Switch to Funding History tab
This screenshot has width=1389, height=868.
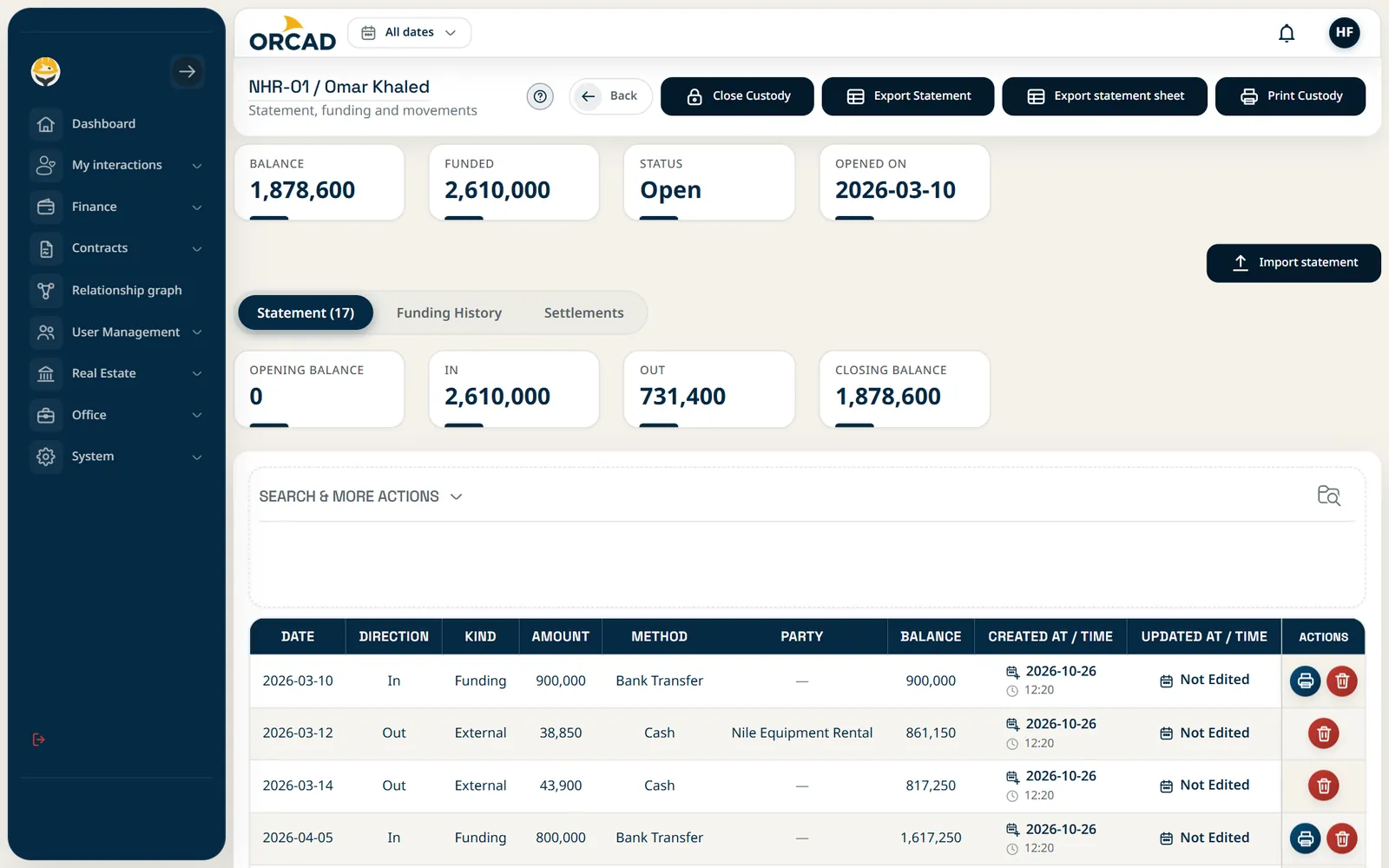(449, 312)
